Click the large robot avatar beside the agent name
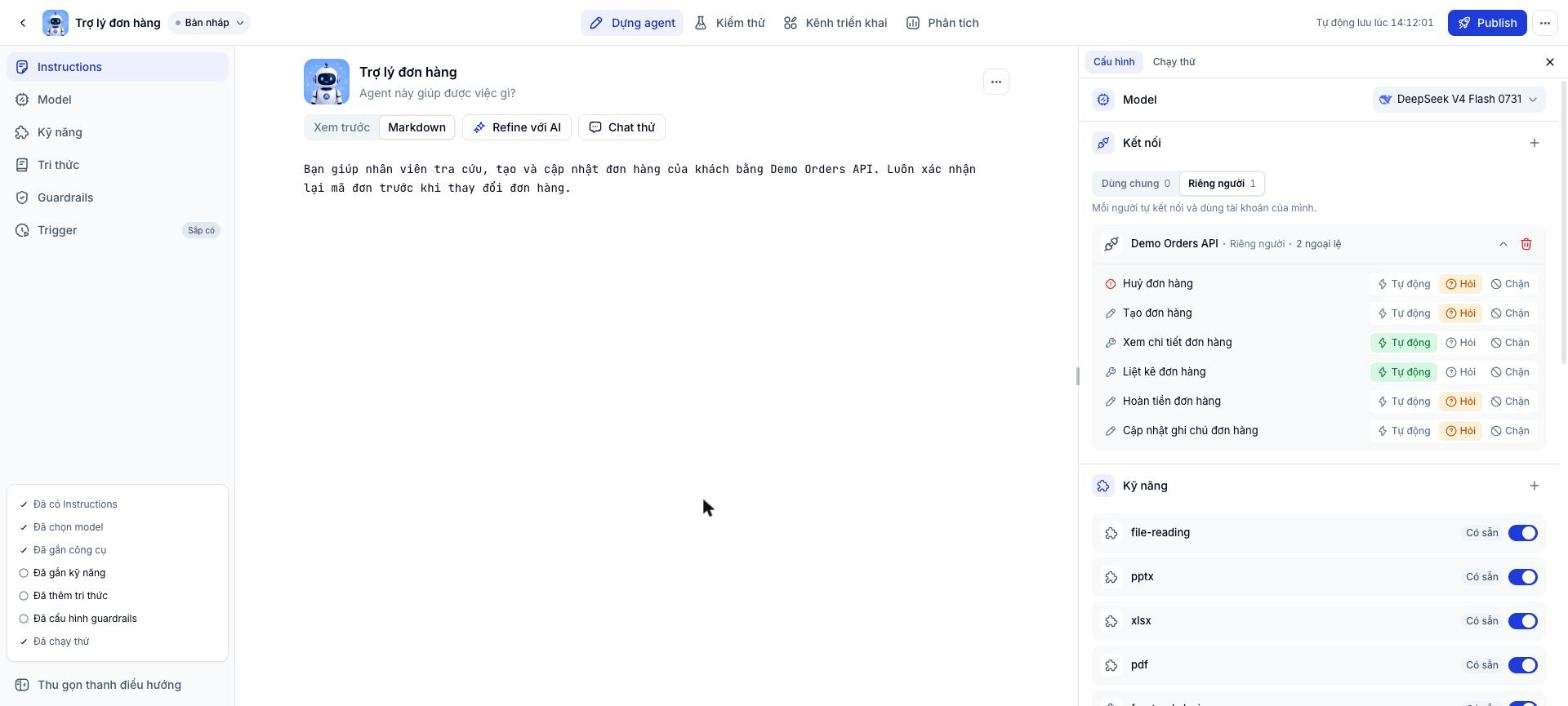This screenshot has height=706, width=1568. 327,82
